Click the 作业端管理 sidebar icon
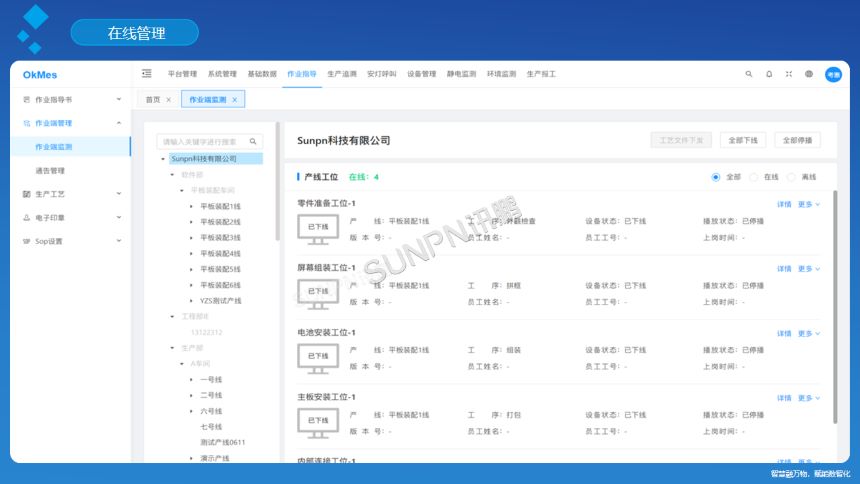This screenshot has height=484, width=860. click(x=26, y=123)
